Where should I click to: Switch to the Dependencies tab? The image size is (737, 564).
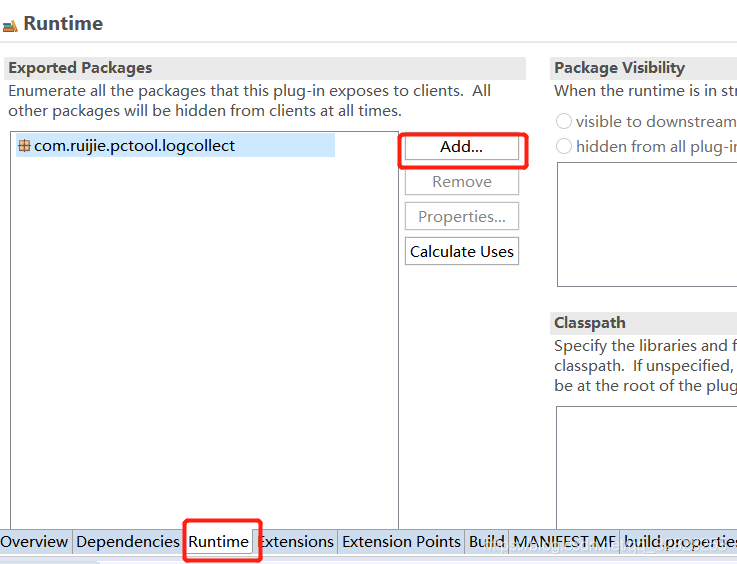pyautogui.click(x=127, y=542)
